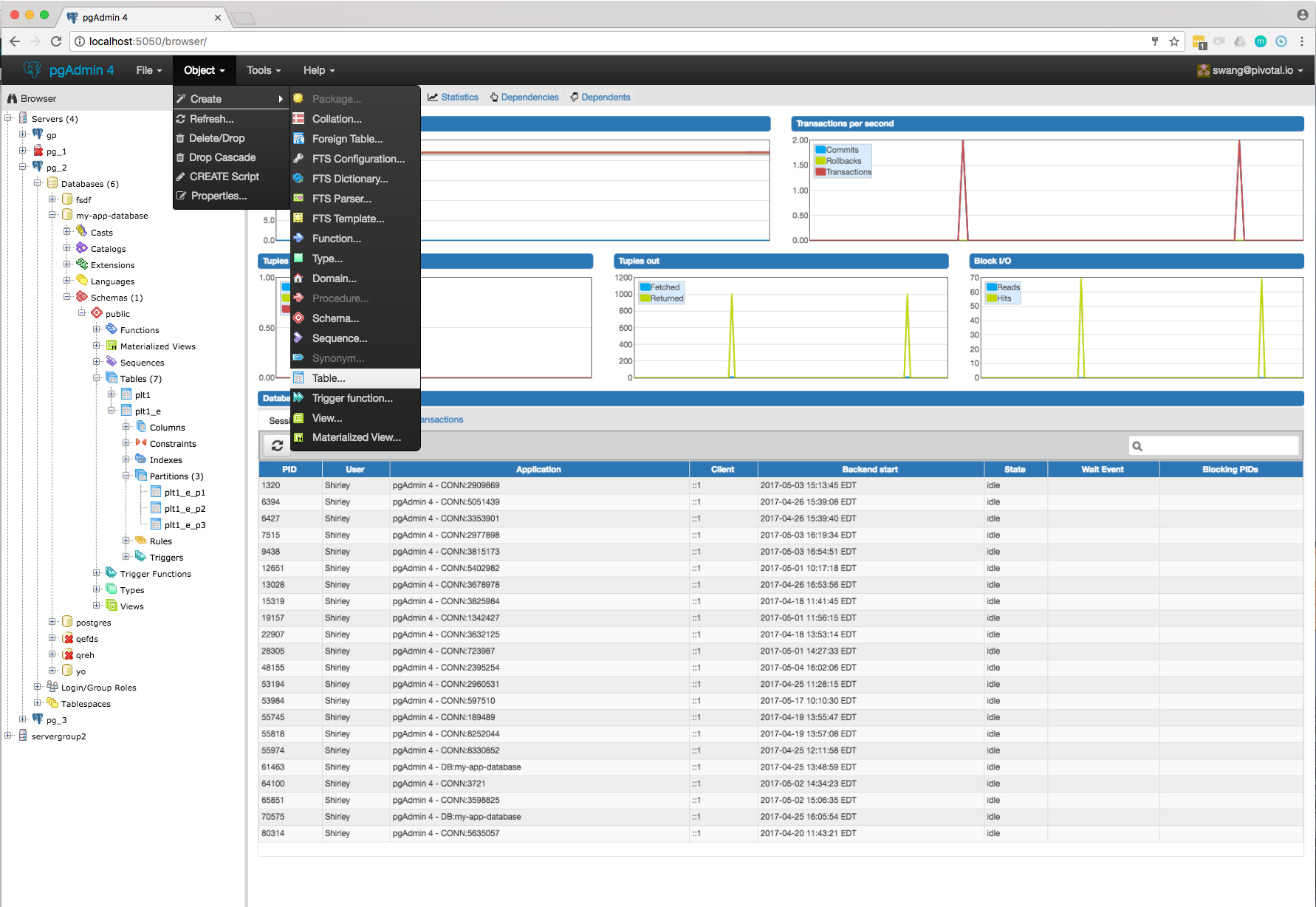
Task: Select Drop Cascade in the Object menu
Action: (x=222, y=157)
